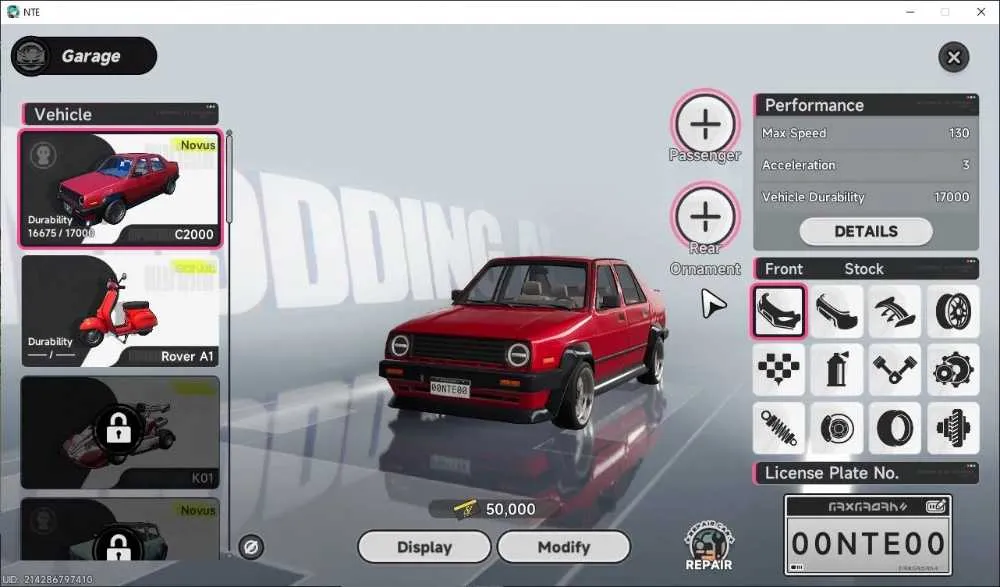Select the turbocharger gear upgrade category

point(953,369)
